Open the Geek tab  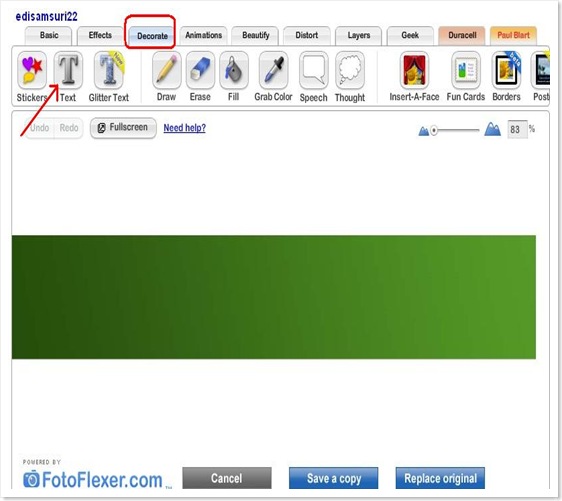410,35
